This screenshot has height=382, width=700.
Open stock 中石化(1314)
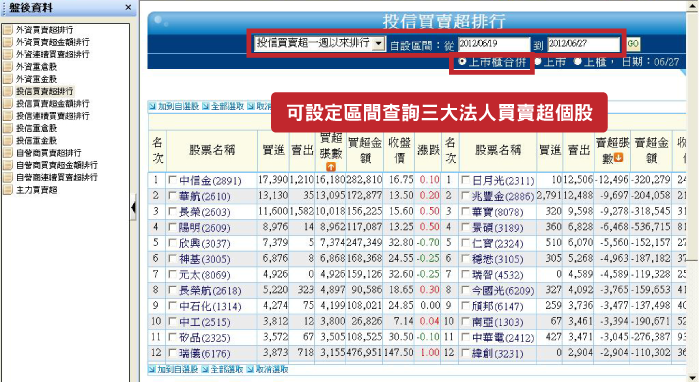(x=210, y=307)
